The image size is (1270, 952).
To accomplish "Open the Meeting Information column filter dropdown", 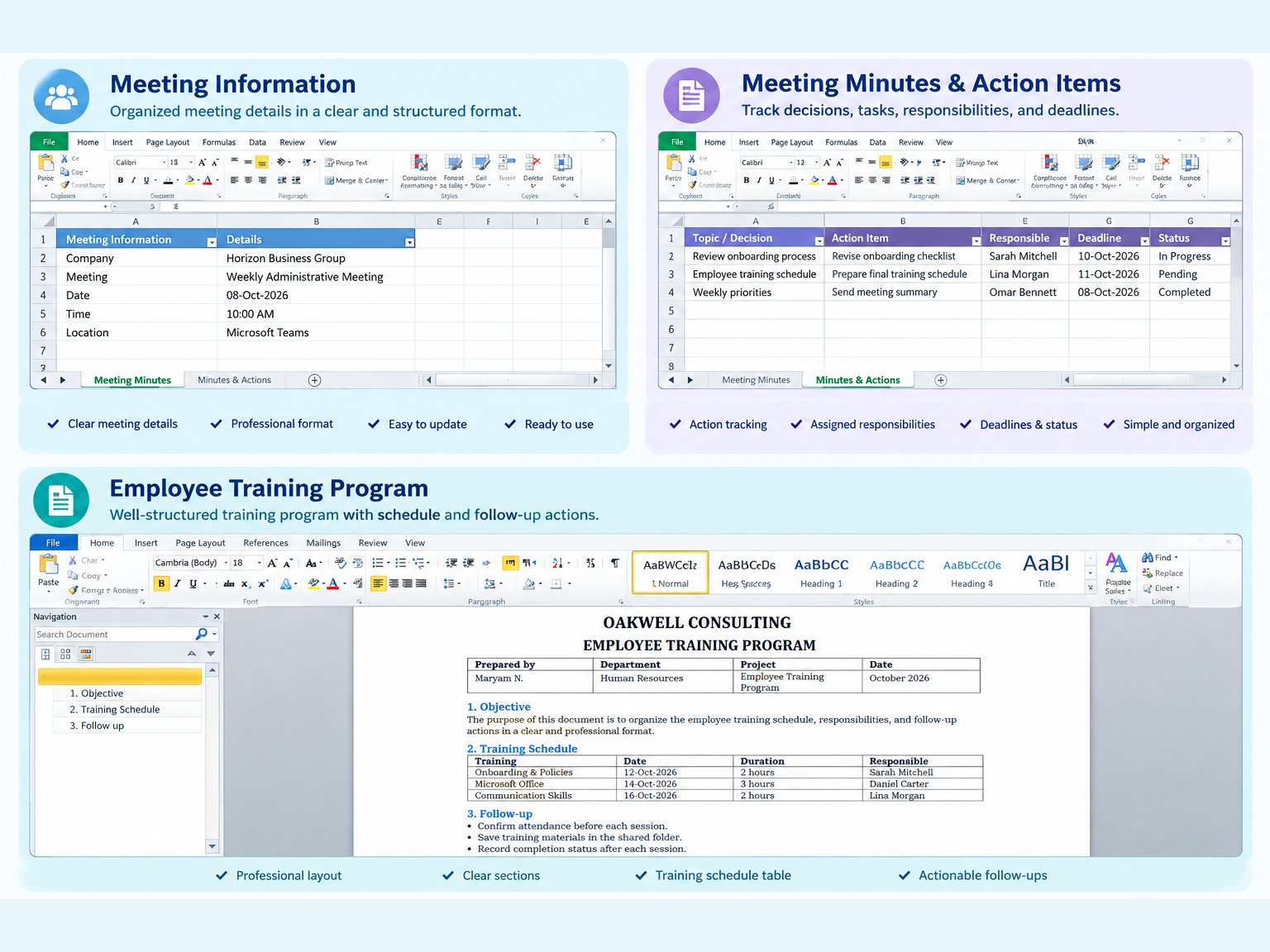I will coord(212,241).
